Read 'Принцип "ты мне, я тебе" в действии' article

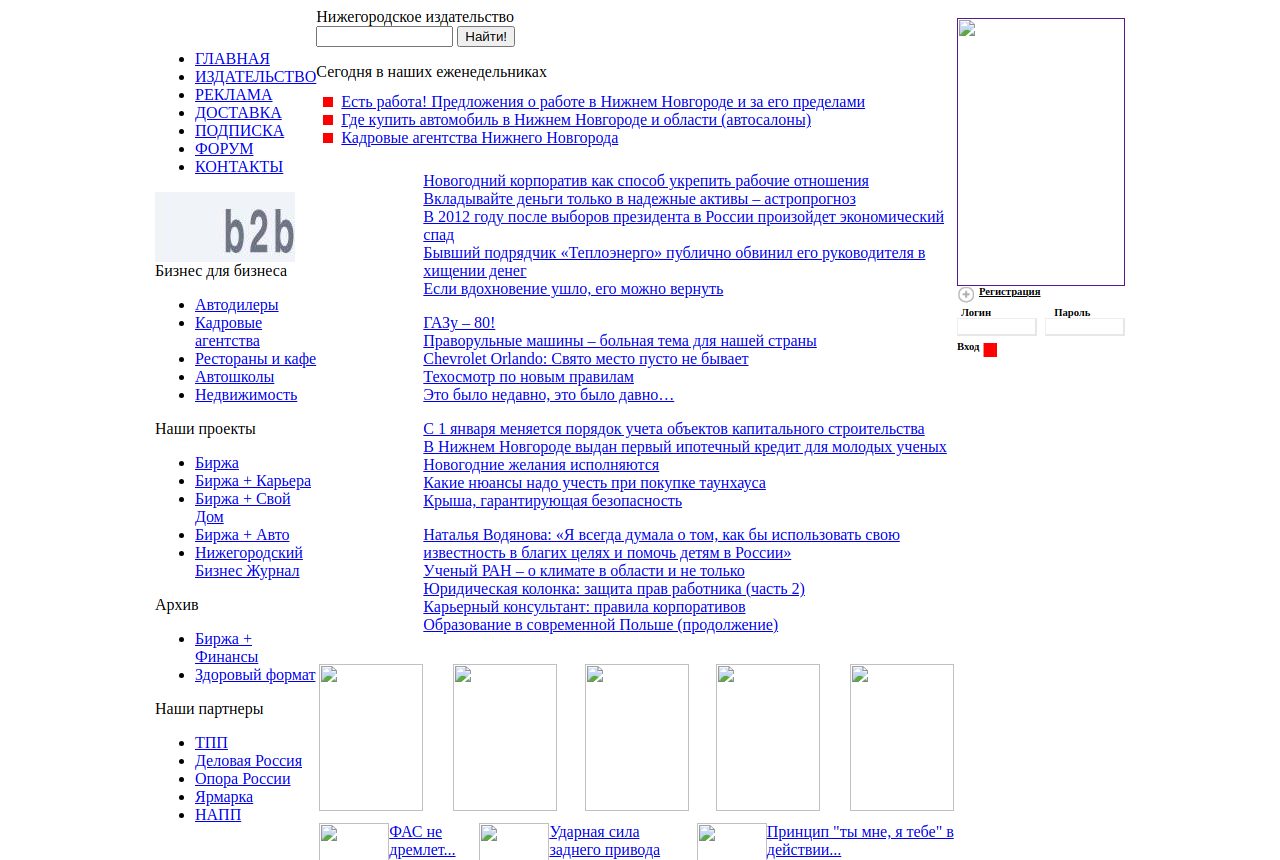coord(860,841)
